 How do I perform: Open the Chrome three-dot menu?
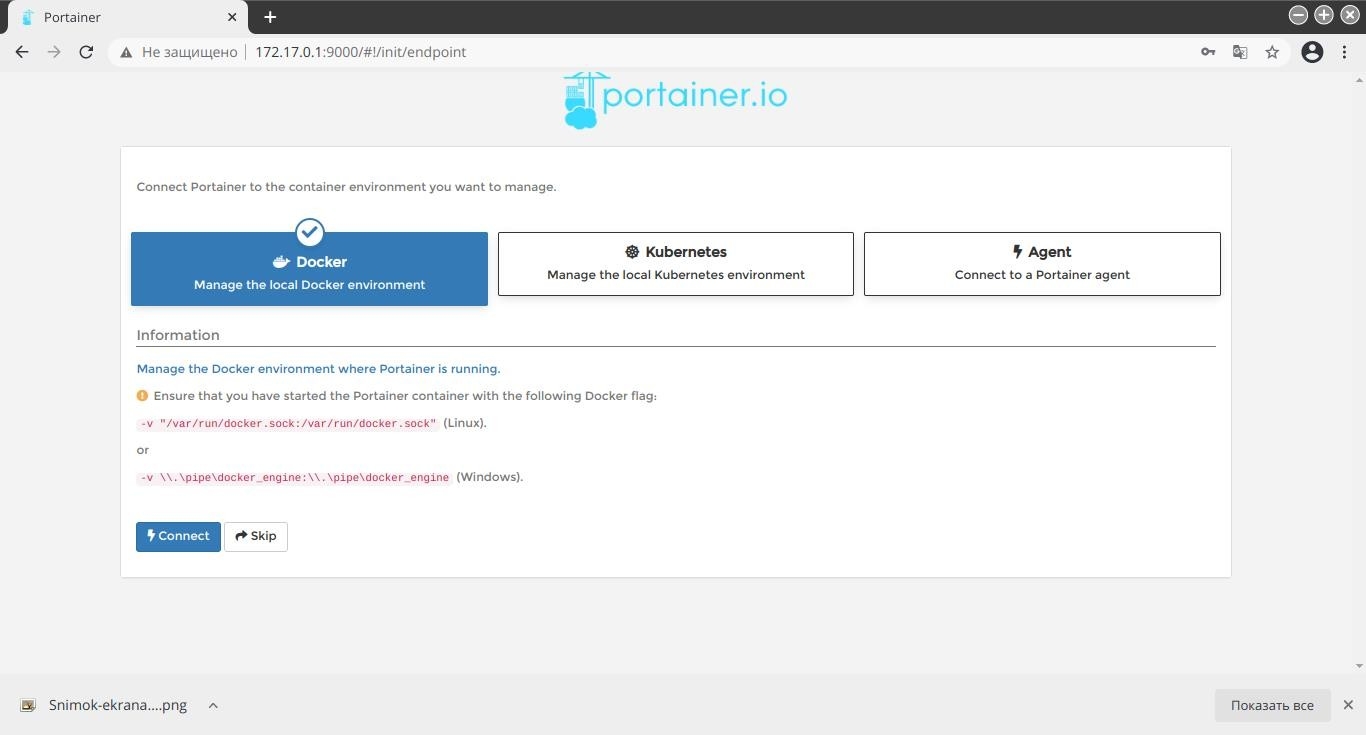(x=1346, y=52)
